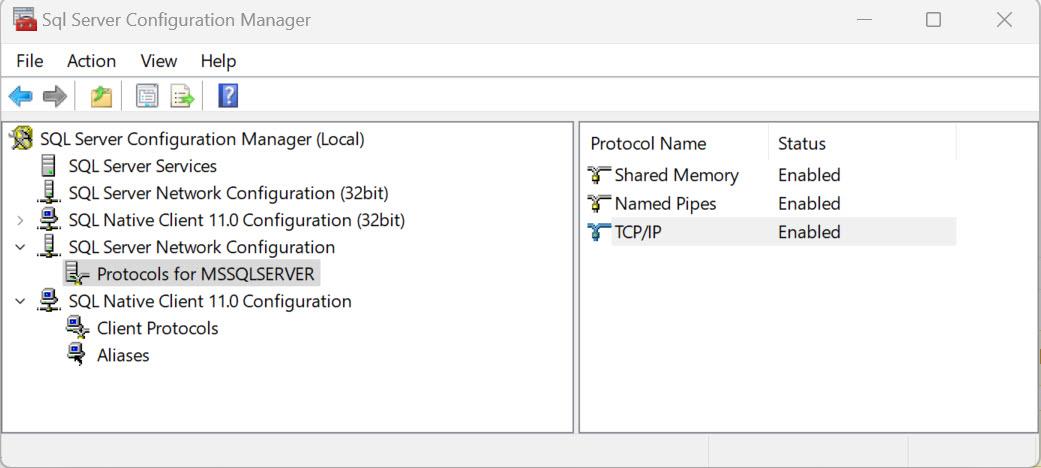Click the Up one level folder icon
Screen dimensions: 1041x468
[x=101, y=96]
